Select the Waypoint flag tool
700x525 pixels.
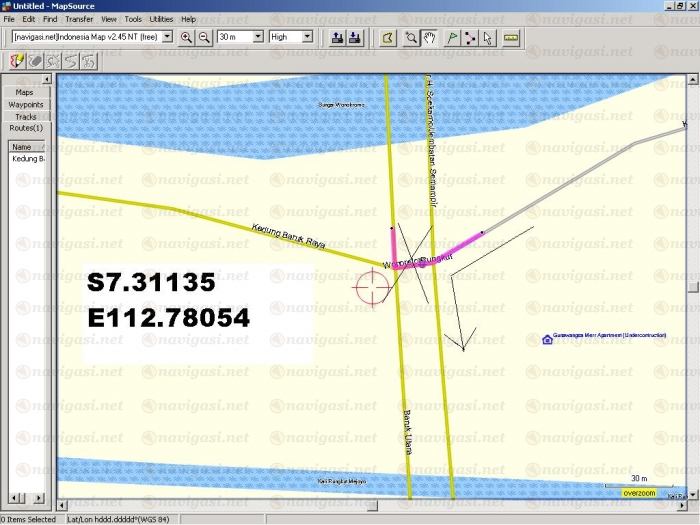click(452, 37)
